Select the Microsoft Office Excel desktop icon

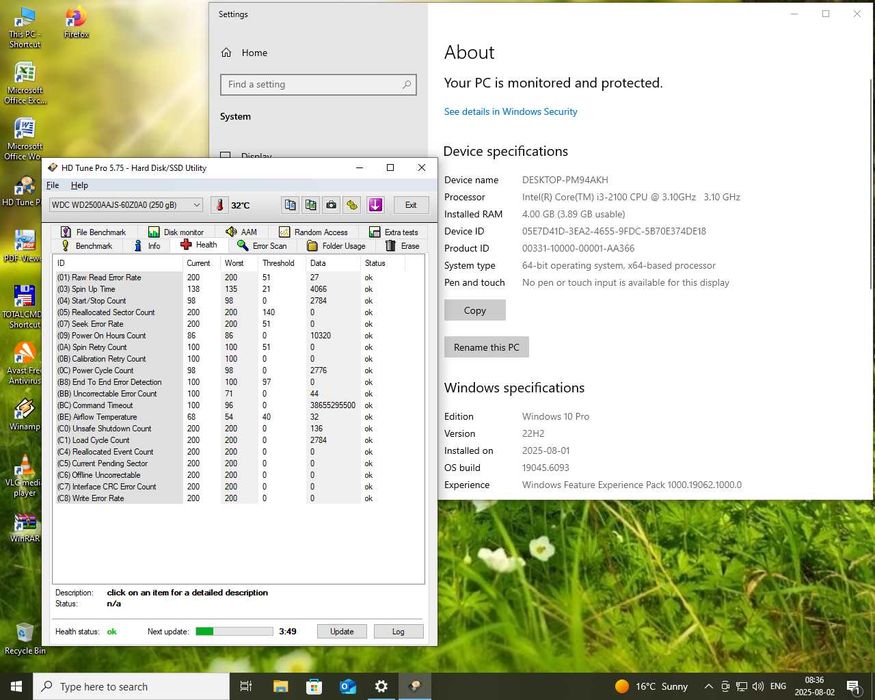pyautogui.click(x=25, y=84)
